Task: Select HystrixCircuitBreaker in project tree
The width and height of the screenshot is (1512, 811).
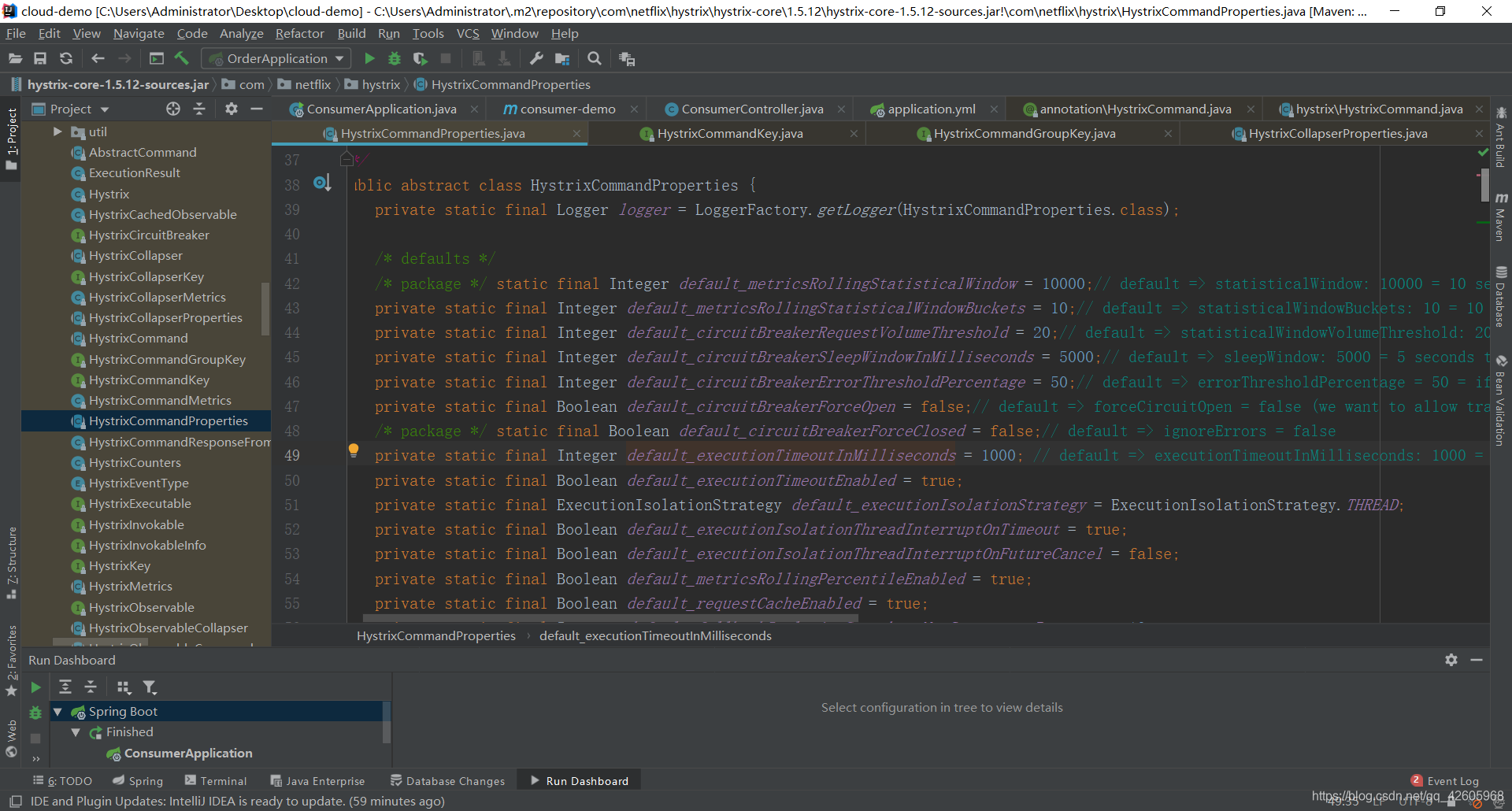Action: coord(149,235)
